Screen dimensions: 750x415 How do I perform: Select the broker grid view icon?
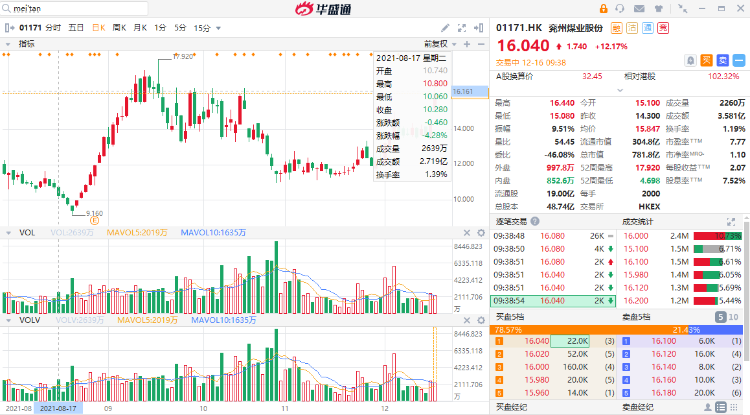734,407
